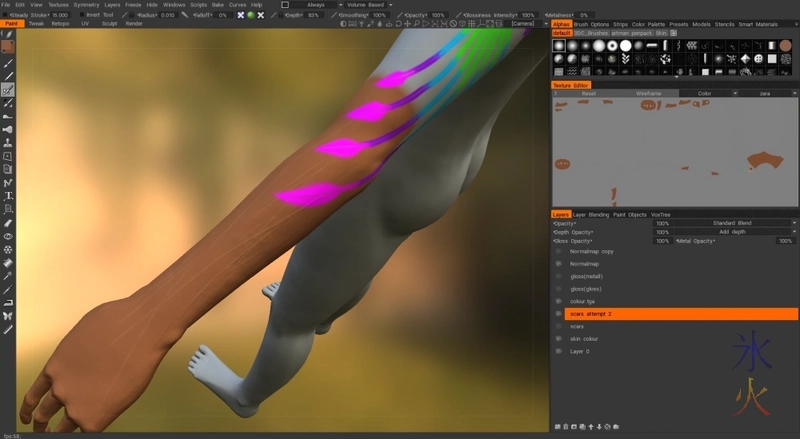Screen dimensions: 800x439
Task: Click the add new layer icon
Action: click(x=557, y=426)
